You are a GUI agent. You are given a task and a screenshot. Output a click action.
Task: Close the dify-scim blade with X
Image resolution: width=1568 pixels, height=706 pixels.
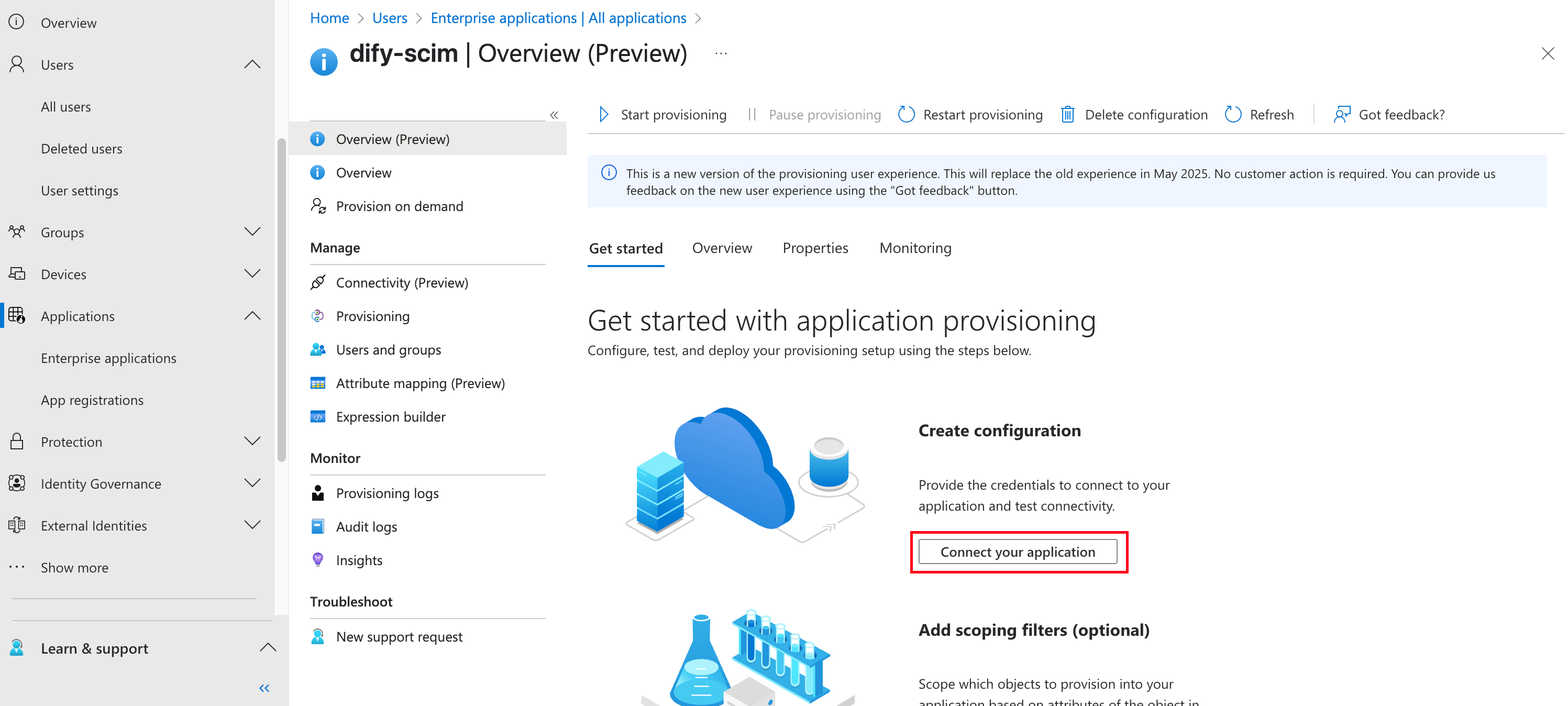(1547, 53)
